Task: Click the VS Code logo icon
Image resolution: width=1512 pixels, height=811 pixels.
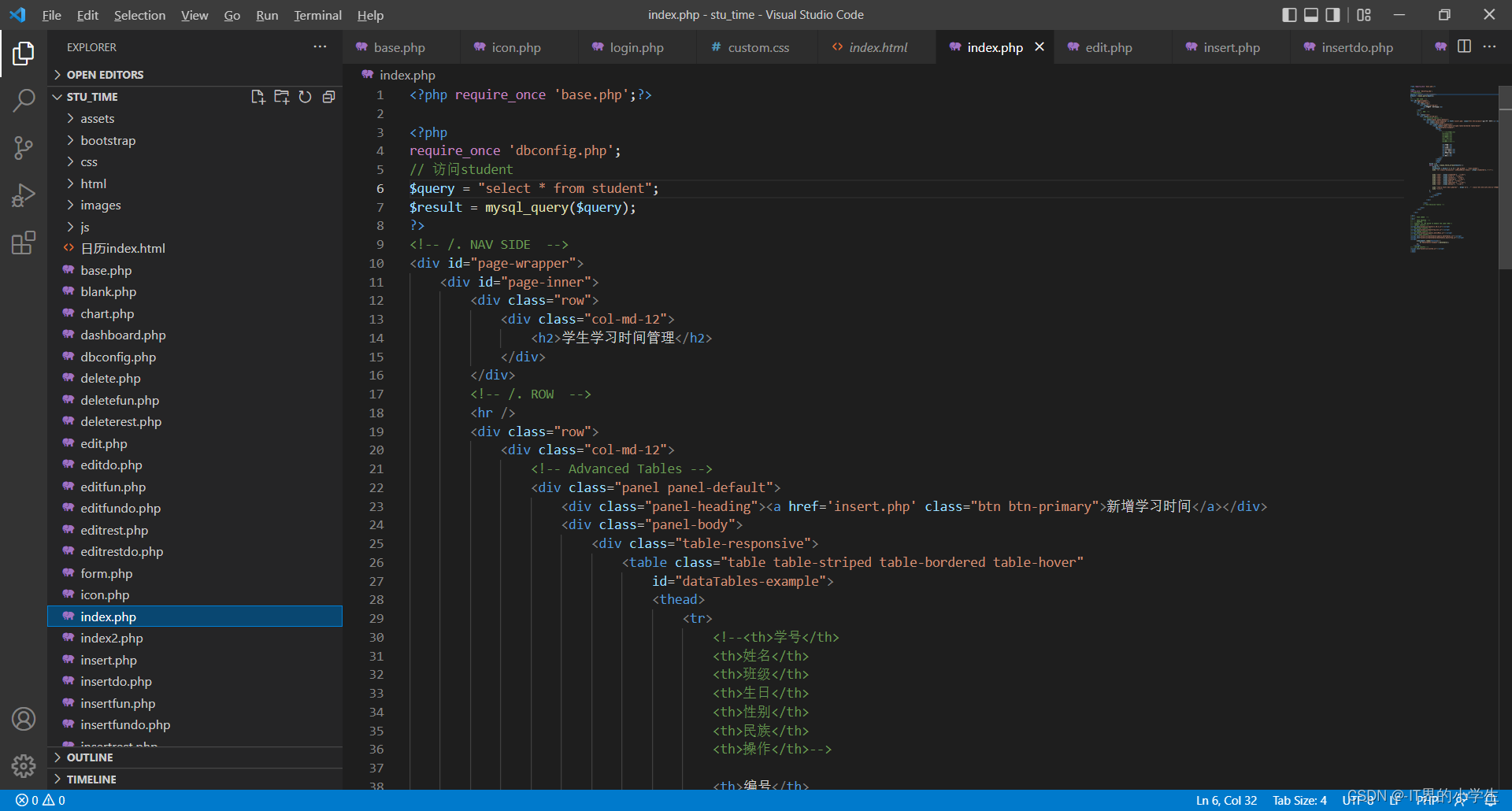Action: [x=17, y=15]
